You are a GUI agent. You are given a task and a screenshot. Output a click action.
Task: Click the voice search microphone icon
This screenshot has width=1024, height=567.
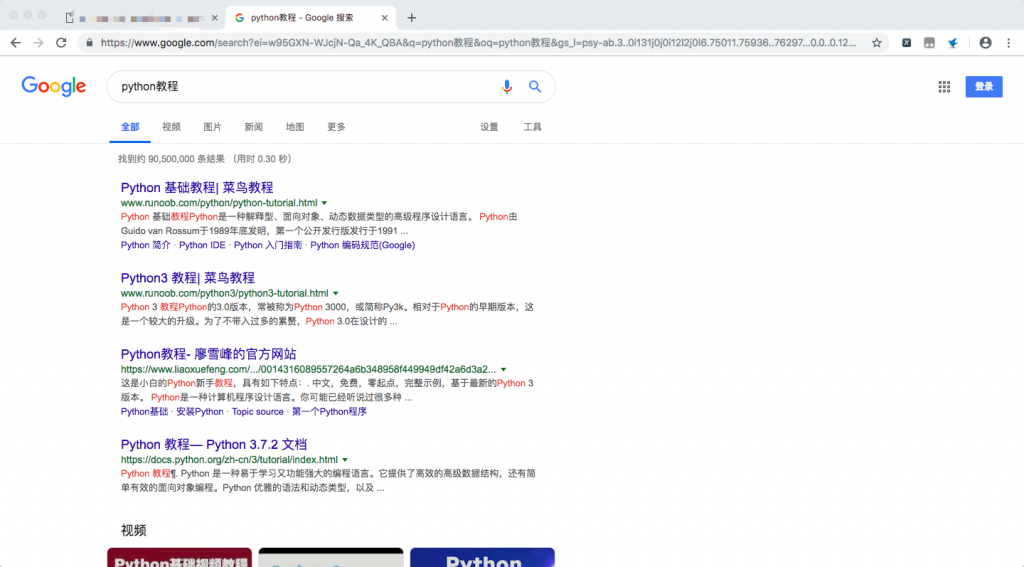tap(507, 87)
